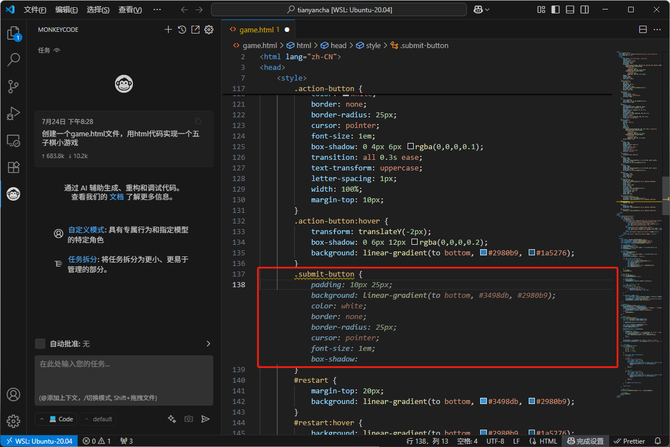Open the 文件 menu
The image size is (670, 447).
34,9
